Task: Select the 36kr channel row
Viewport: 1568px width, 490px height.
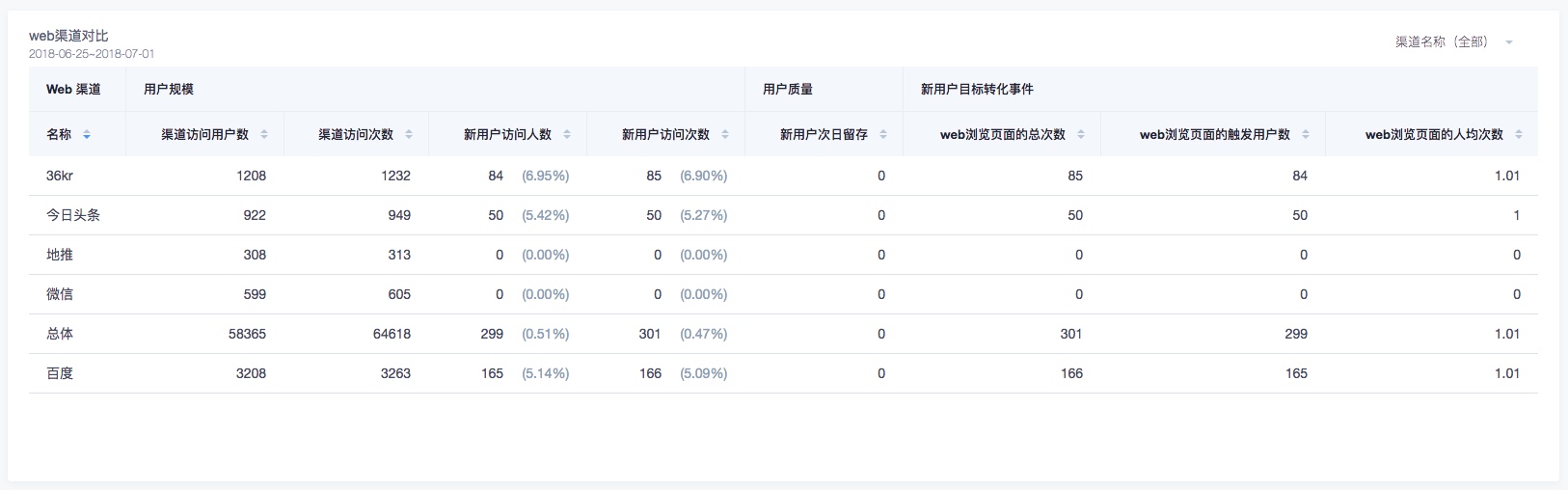Action: click(x=783, y=176)
